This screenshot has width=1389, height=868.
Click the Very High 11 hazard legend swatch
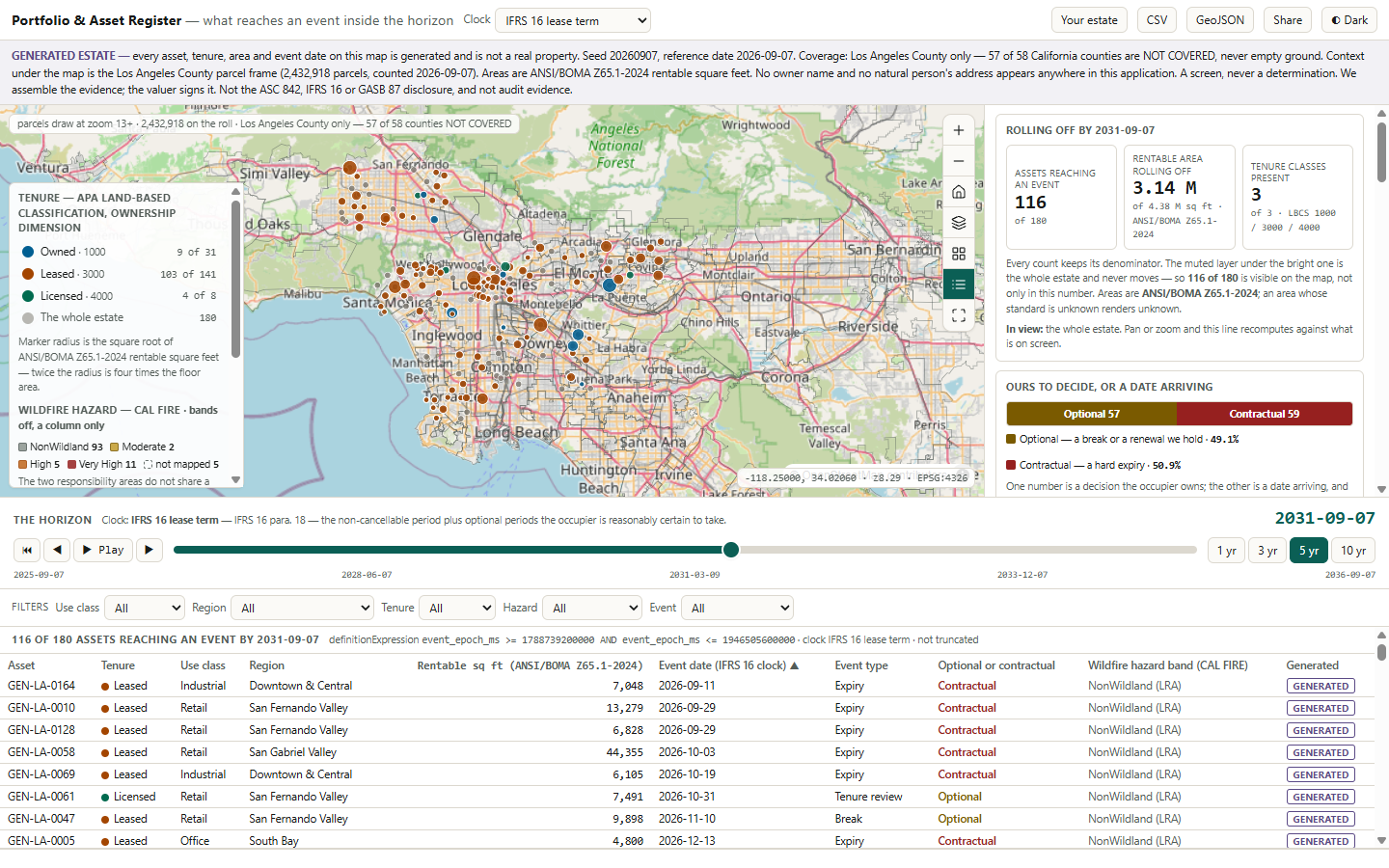pyautogui.click(x=71, y=464)
